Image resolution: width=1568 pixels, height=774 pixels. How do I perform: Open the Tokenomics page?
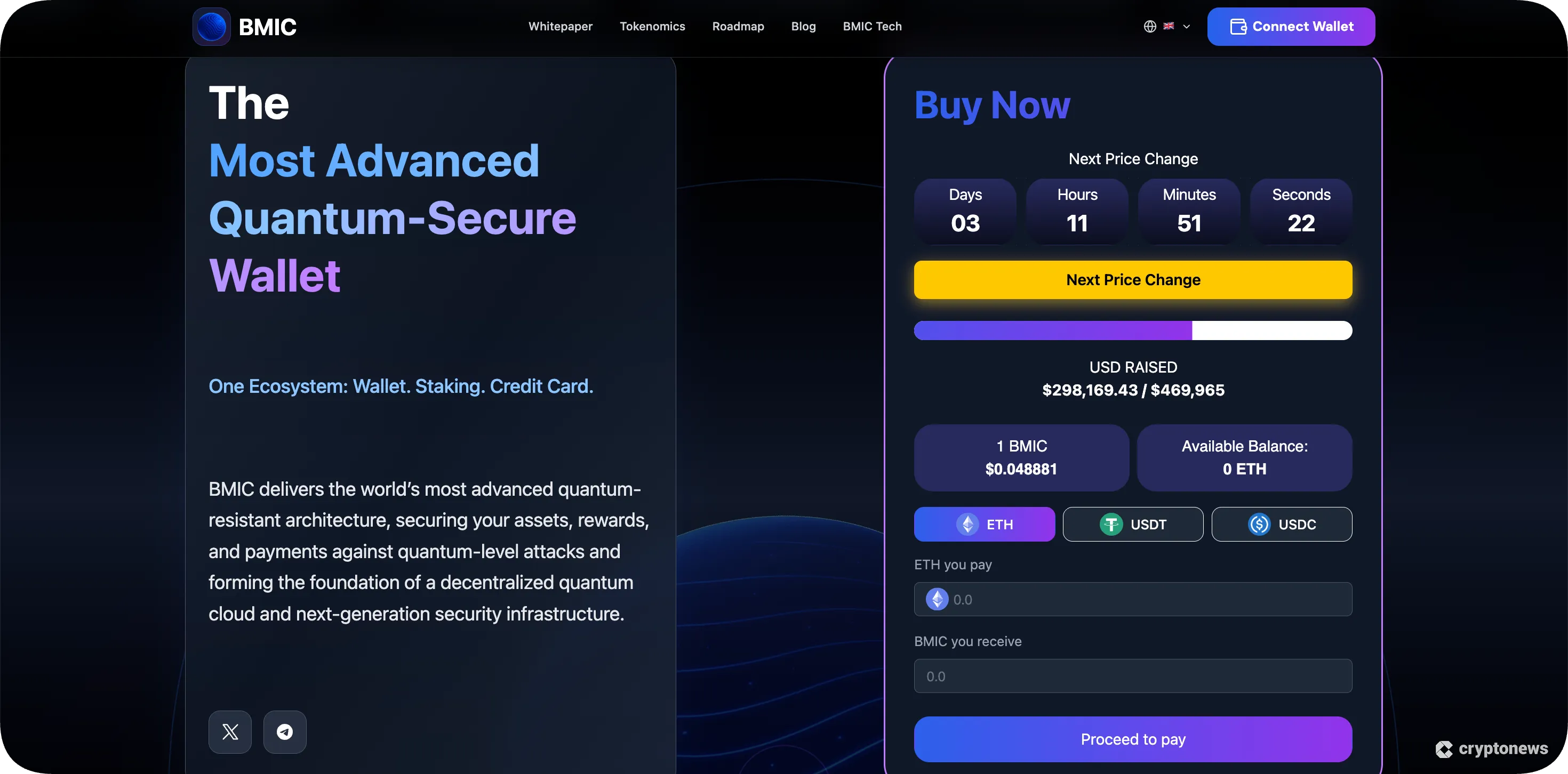pyautogui.click(x=652, y=26)
